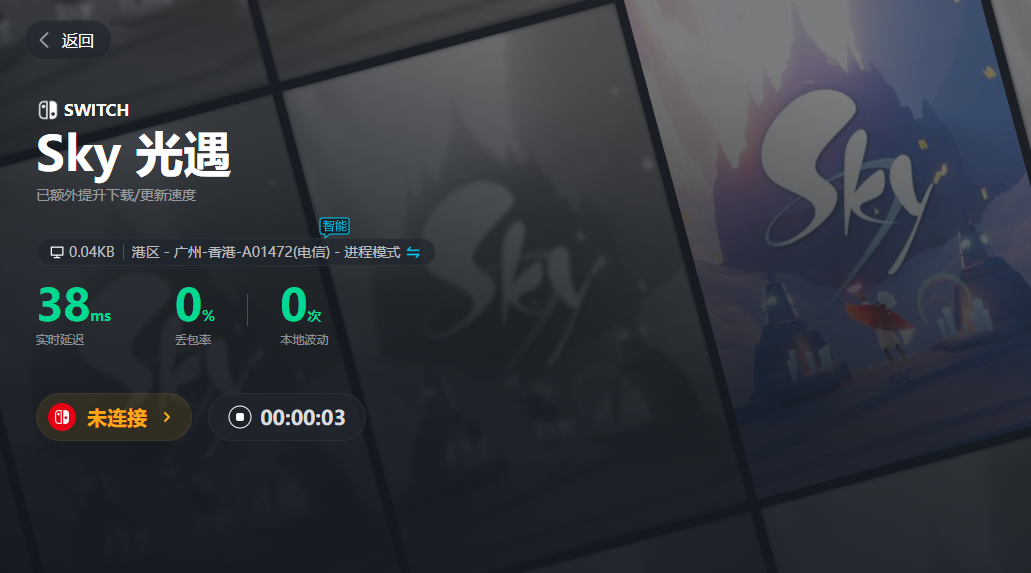Click the monitor traffic icon

click(x=57, y=253)
